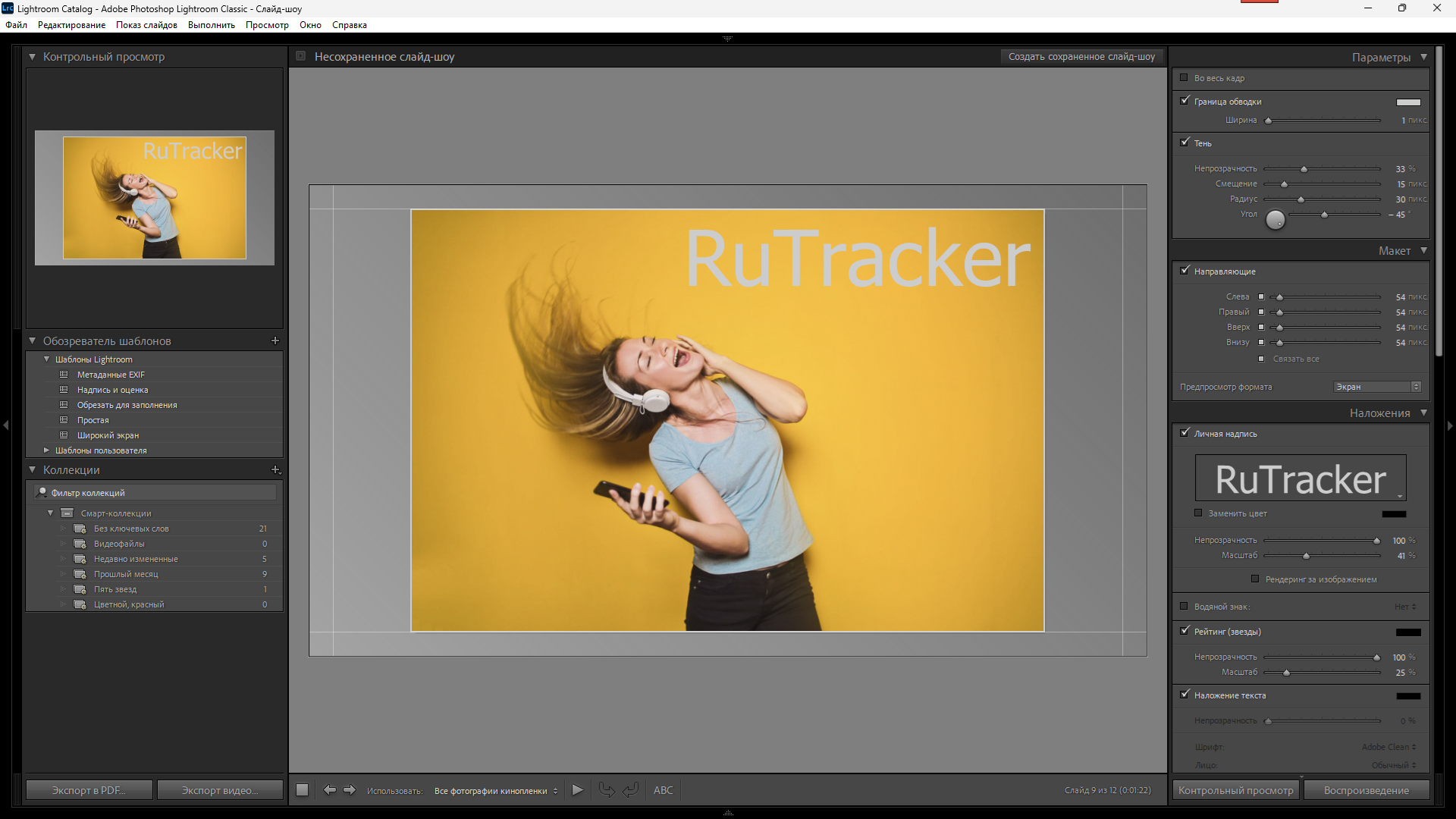This screenshot has width=1456, height=819.
Task: Toggle Связать все checkbox
Action: click(x=1261, y=359)
